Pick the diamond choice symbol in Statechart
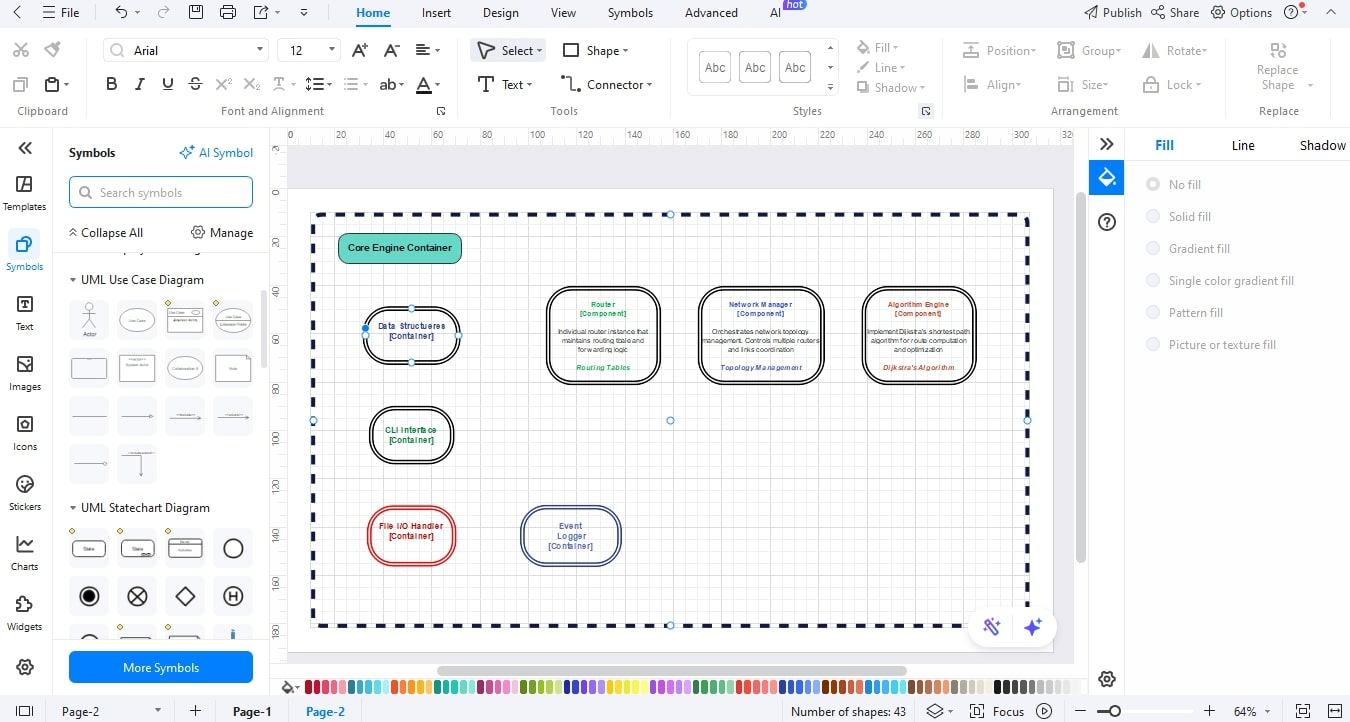 (185, 596)
